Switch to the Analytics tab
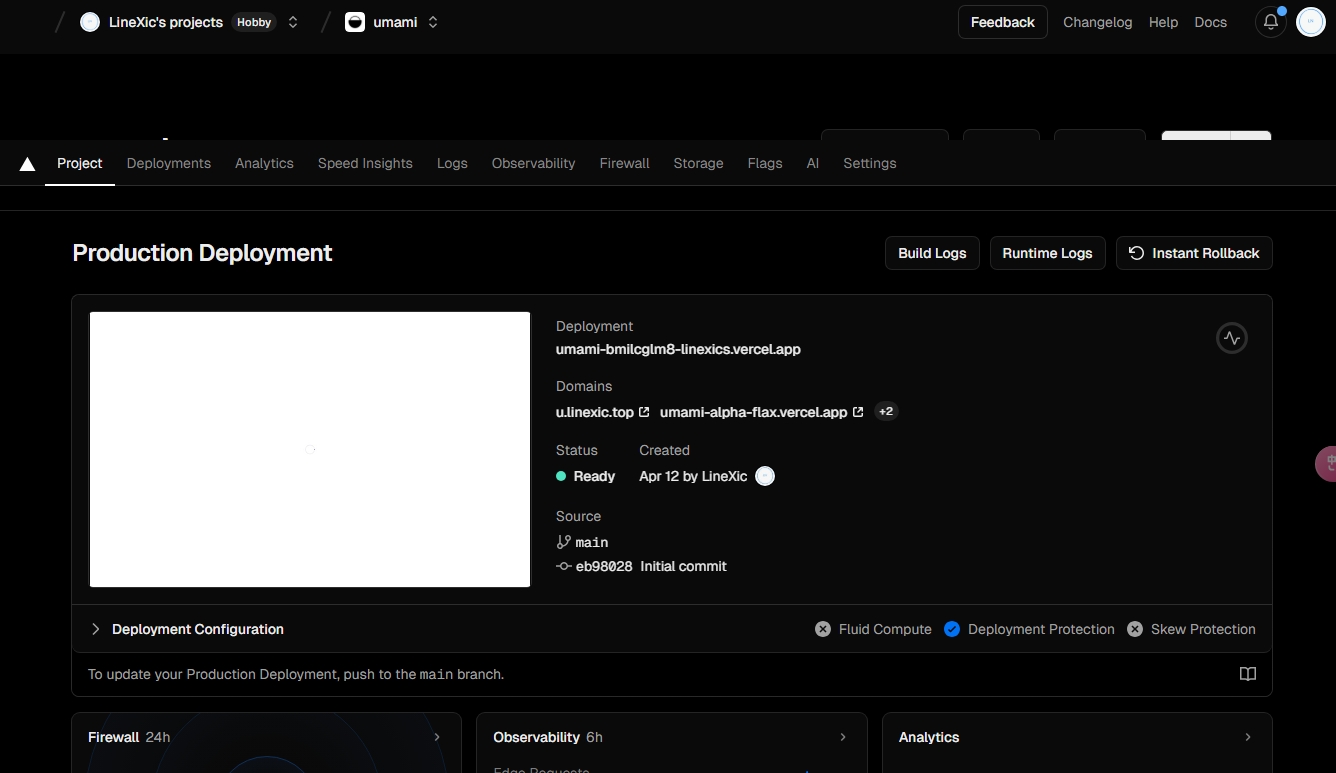 pos(264,163)
